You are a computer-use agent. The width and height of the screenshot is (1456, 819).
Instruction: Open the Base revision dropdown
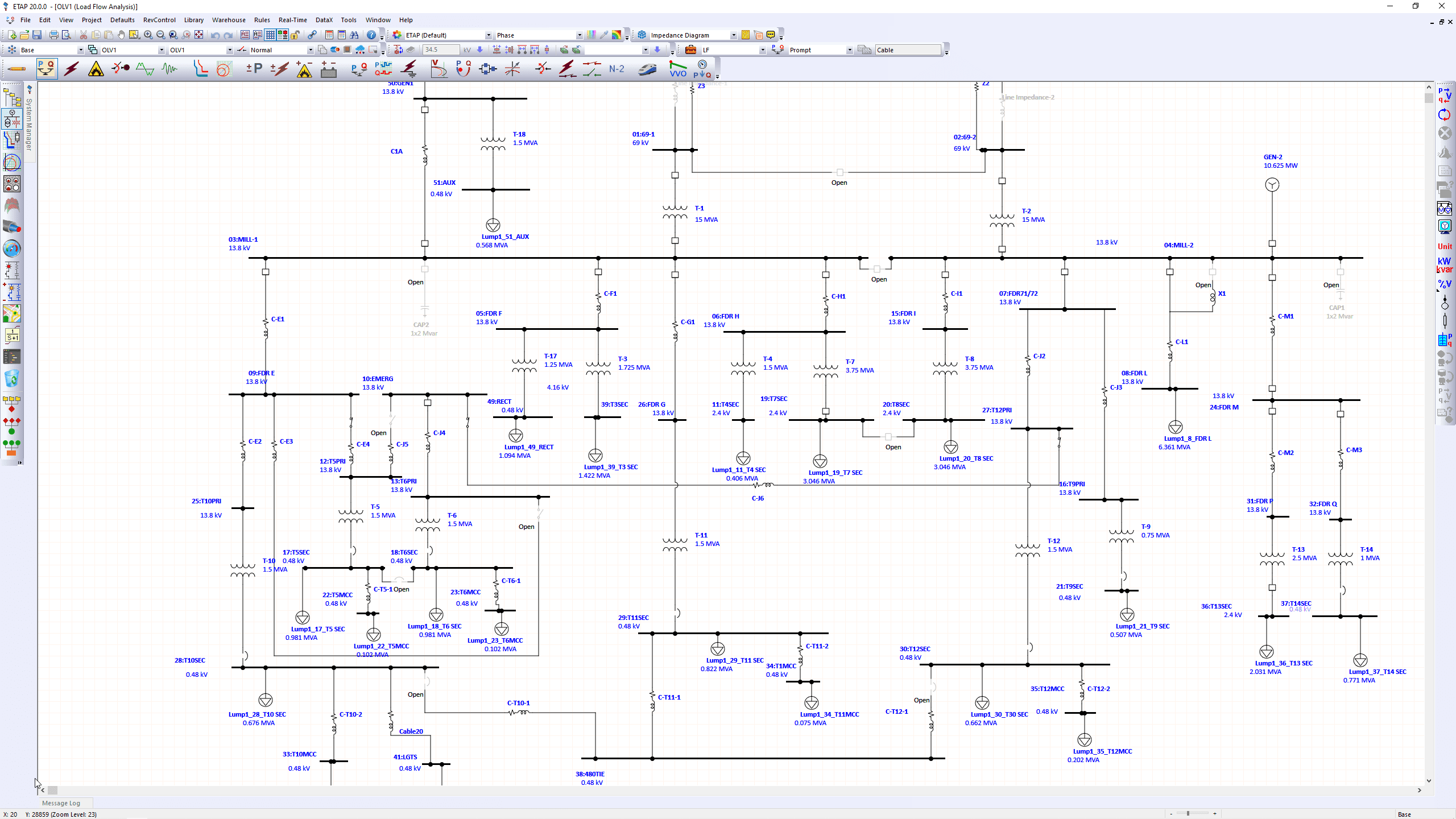click(80, 49)
